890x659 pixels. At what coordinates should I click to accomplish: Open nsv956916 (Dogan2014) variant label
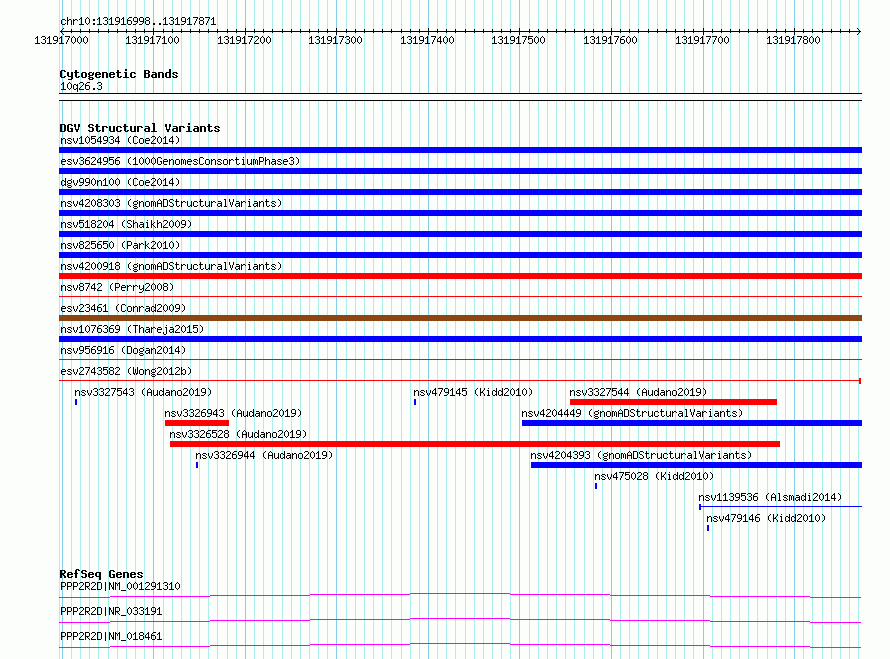(123, 350)
